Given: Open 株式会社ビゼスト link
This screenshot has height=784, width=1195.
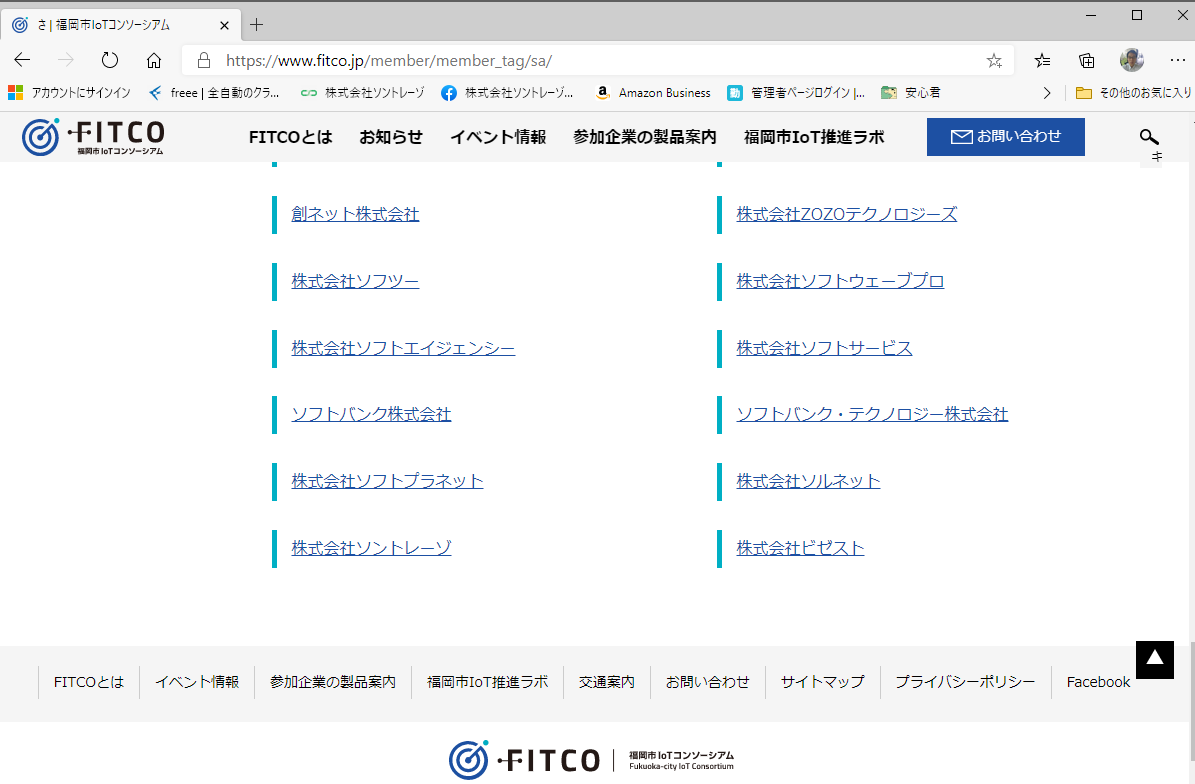Looking at the screenshot, I should coord(800,549).
